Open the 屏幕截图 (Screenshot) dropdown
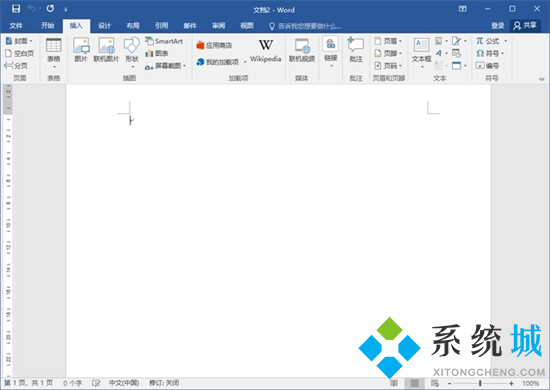The width and height of the screenshot is (550, 390). point(166,66)
